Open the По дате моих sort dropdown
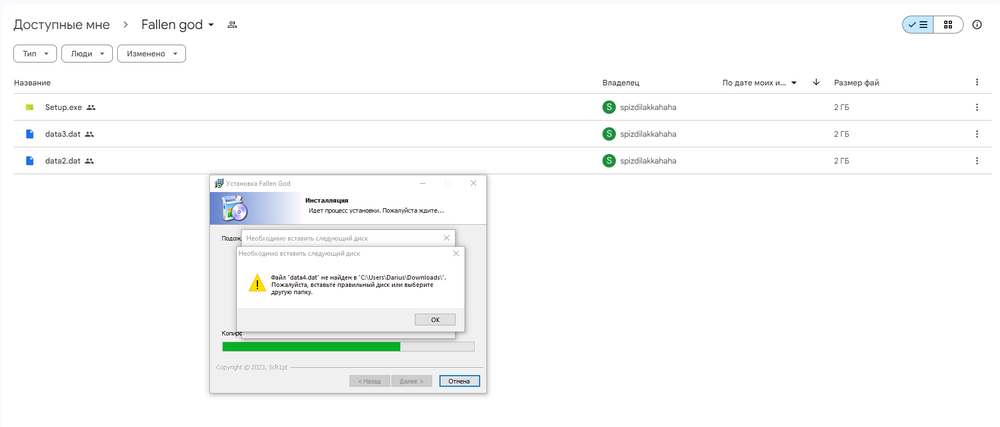 (x=760, y=83)
